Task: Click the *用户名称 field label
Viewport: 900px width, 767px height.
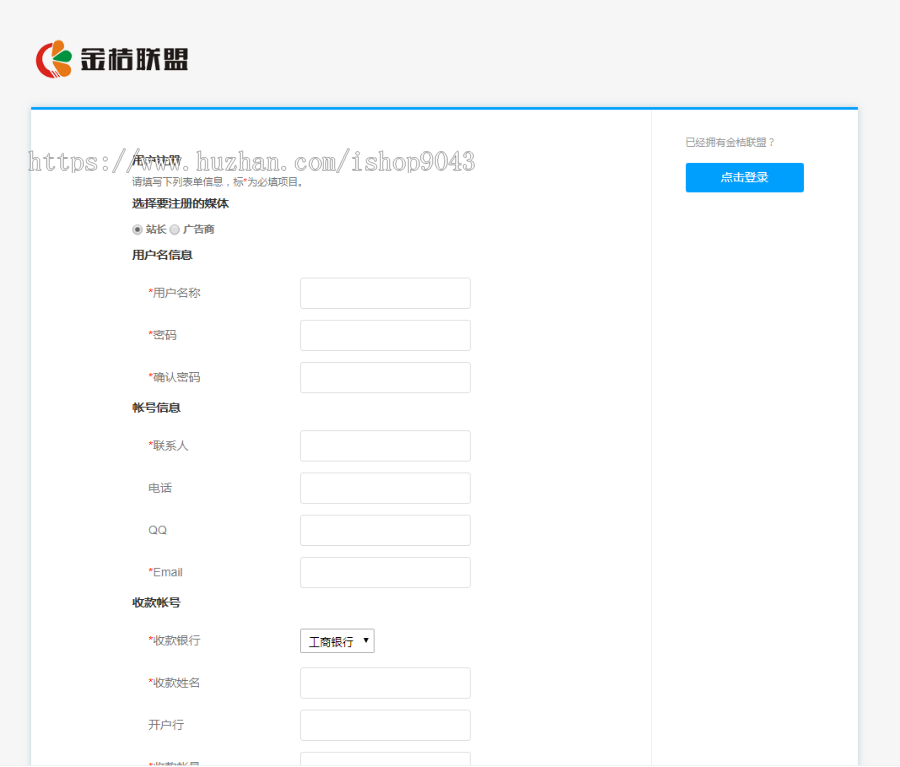Action: (174, 293)
